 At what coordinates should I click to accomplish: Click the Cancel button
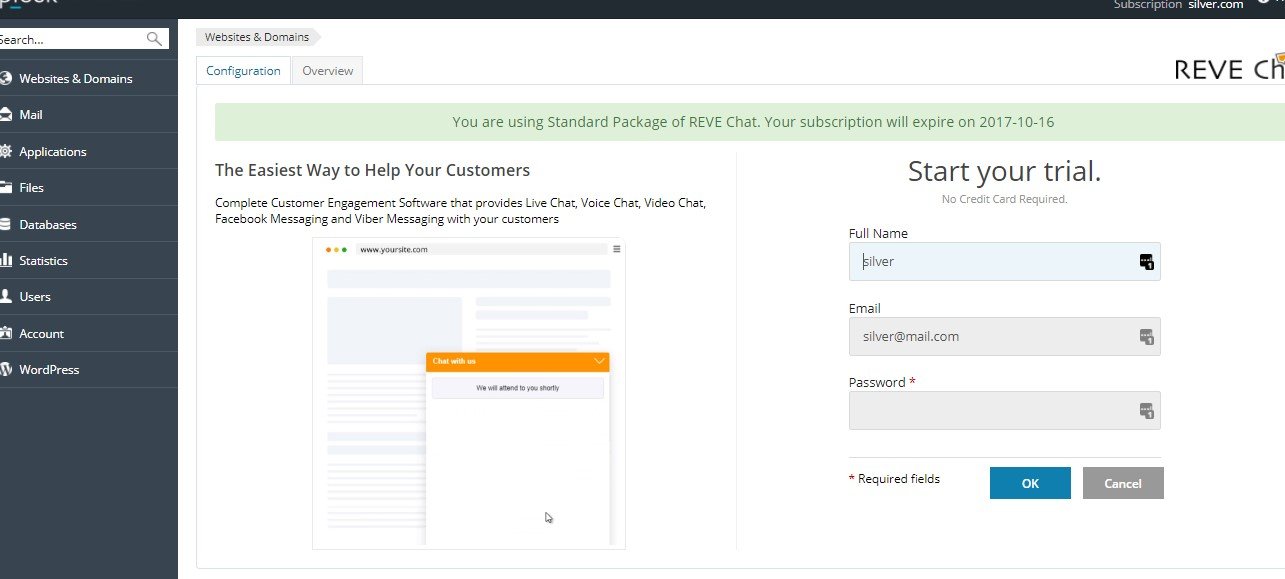1122,483
